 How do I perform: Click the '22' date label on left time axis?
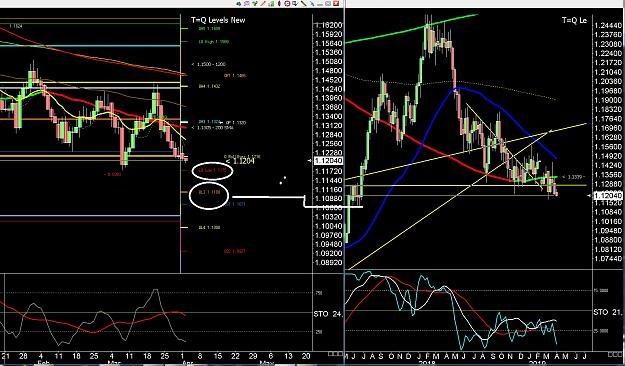(x=236, y=356)
